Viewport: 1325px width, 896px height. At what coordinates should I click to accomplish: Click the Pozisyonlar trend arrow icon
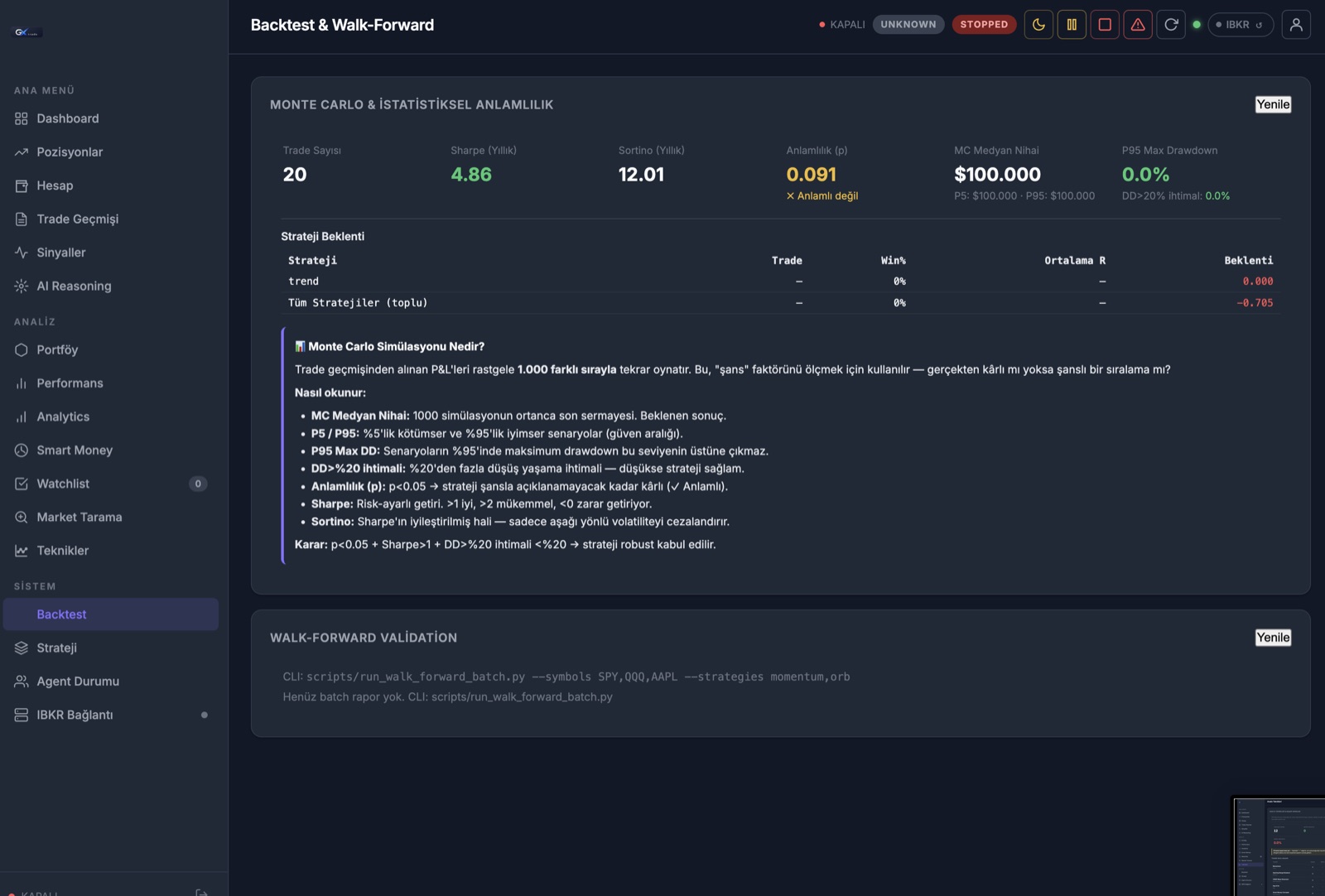click(22, 152)
